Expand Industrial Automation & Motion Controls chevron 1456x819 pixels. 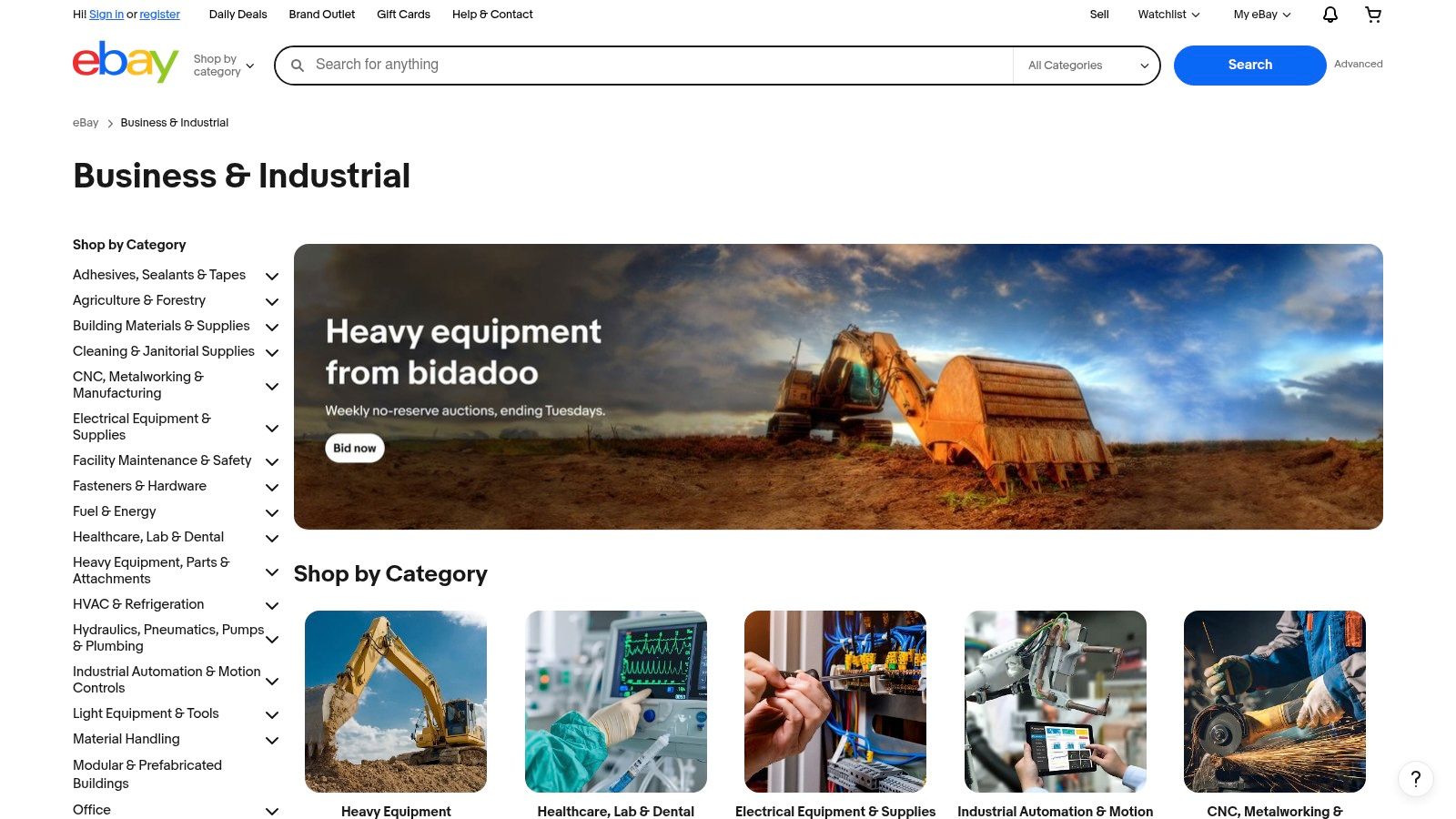271,682
